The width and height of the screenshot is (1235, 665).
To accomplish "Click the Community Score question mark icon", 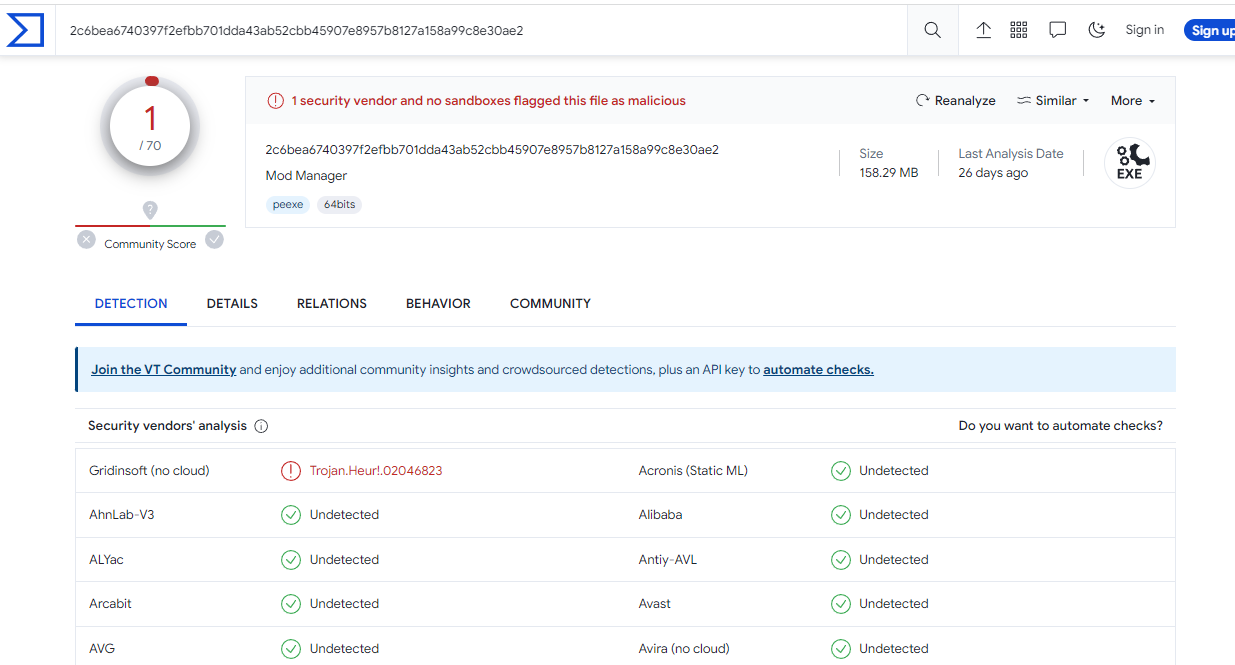I will click(150, 210).
